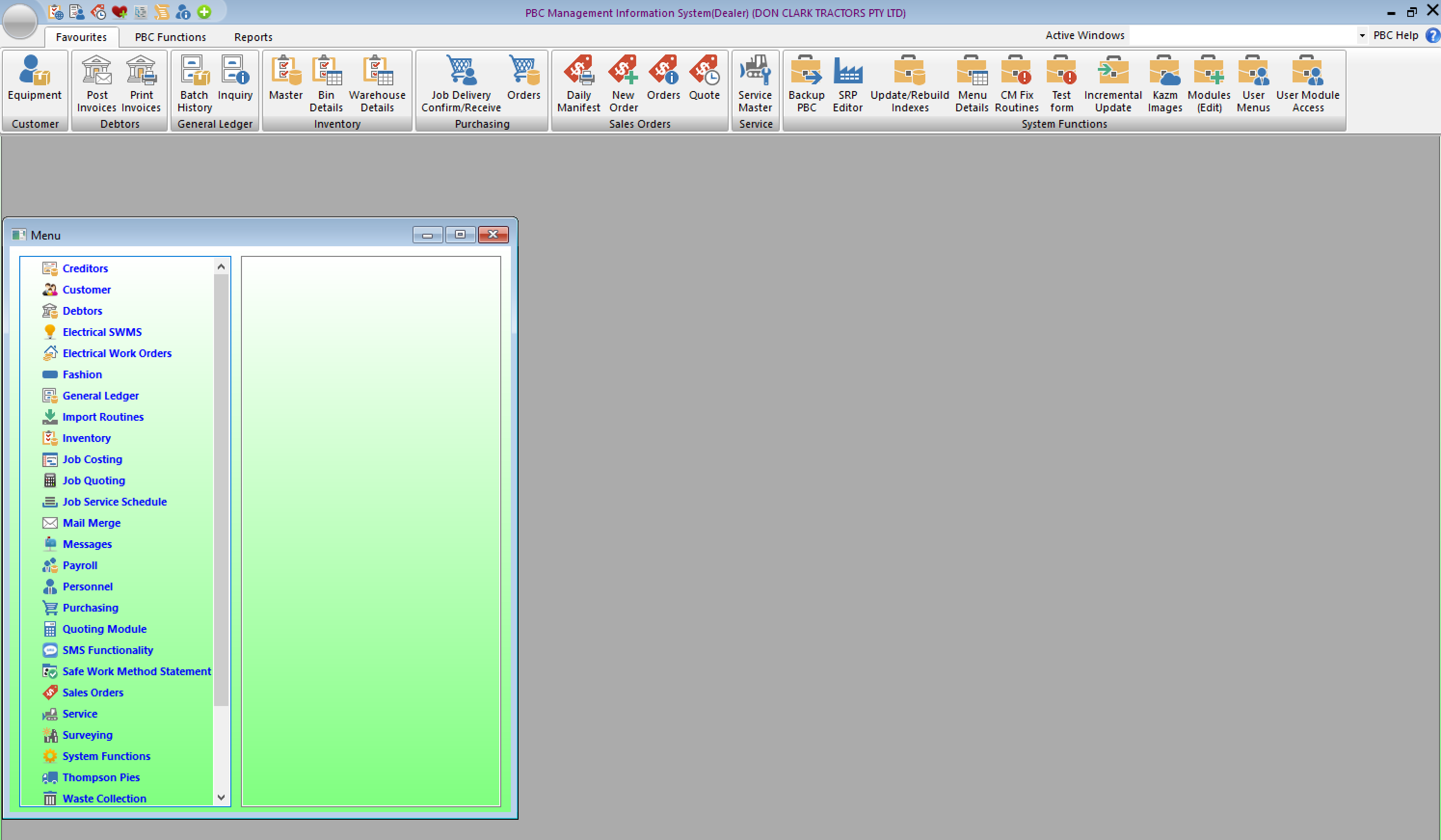Image resolution: width=1441 pixels, height=840 pixels.
Task: Switch to the Favourites tab
Action: click(81, 37)
